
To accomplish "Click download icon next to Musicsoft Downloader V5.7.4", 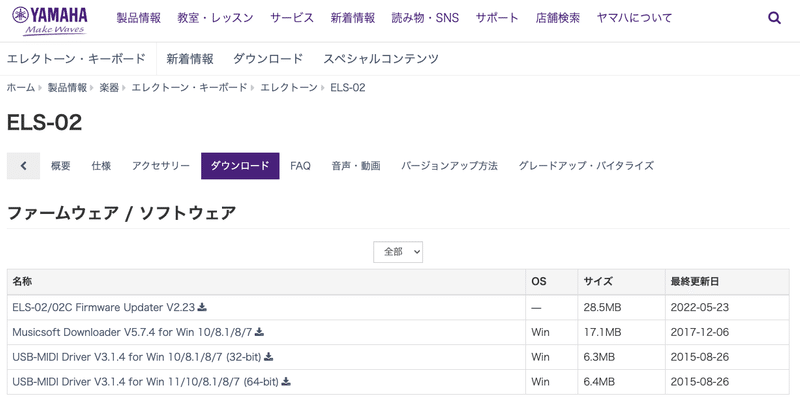I will click(x=259, y=332).
